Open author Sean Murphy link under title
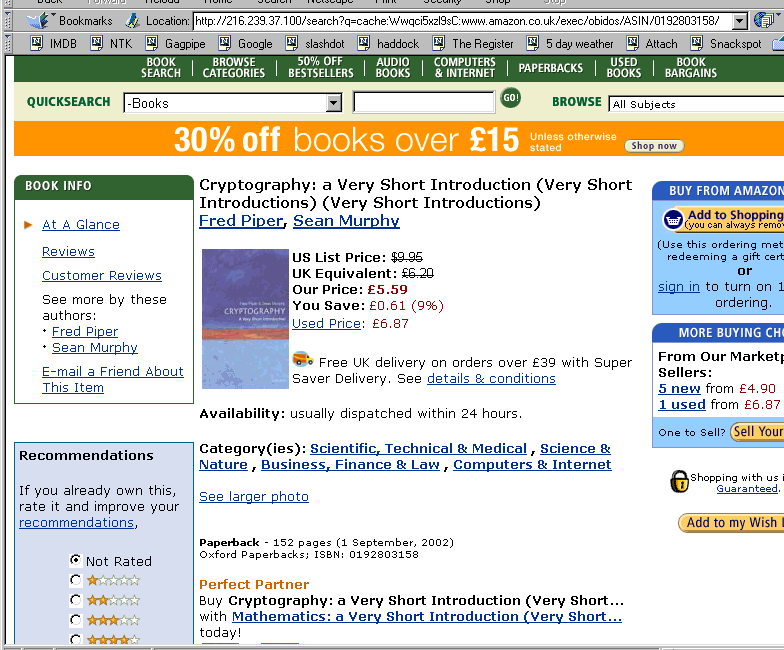 (346, 220)
